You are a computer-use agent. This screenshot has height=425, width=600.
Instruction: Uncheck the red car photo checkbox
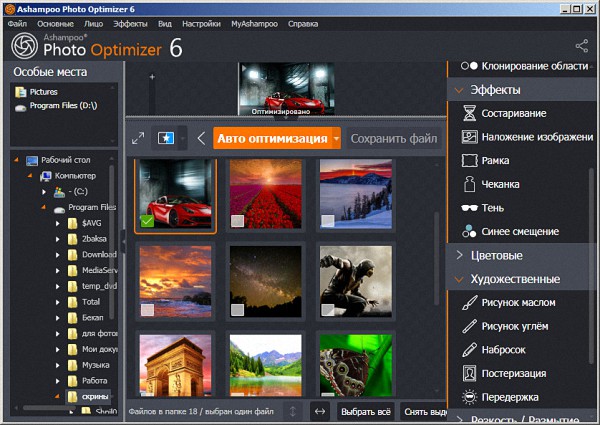point(147,221)
